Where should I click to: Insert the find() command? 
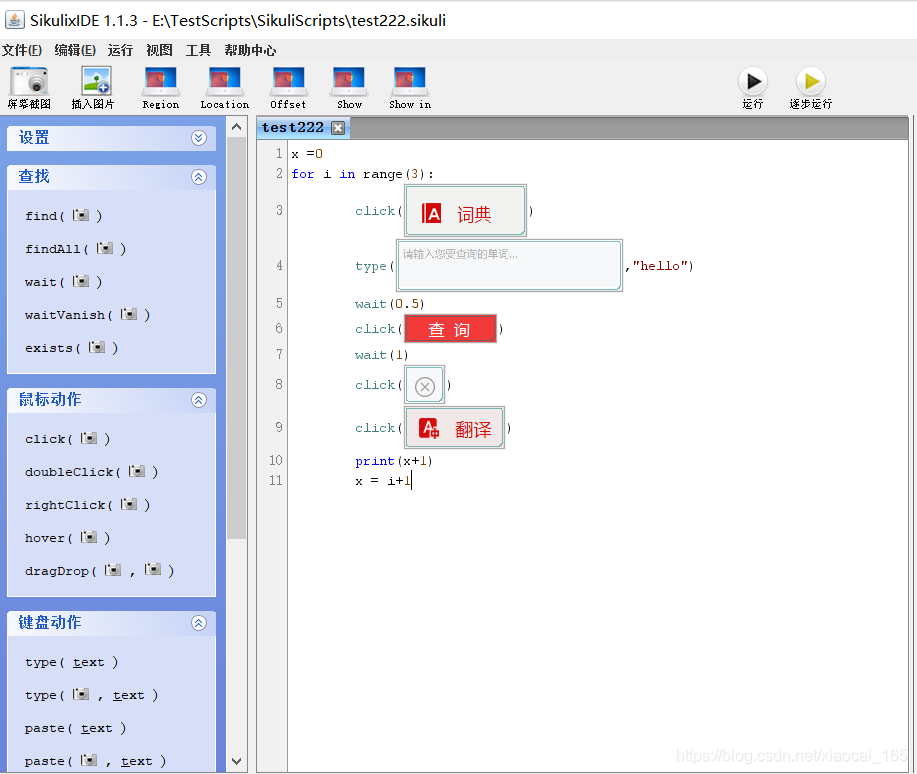[x=64, y=216]
